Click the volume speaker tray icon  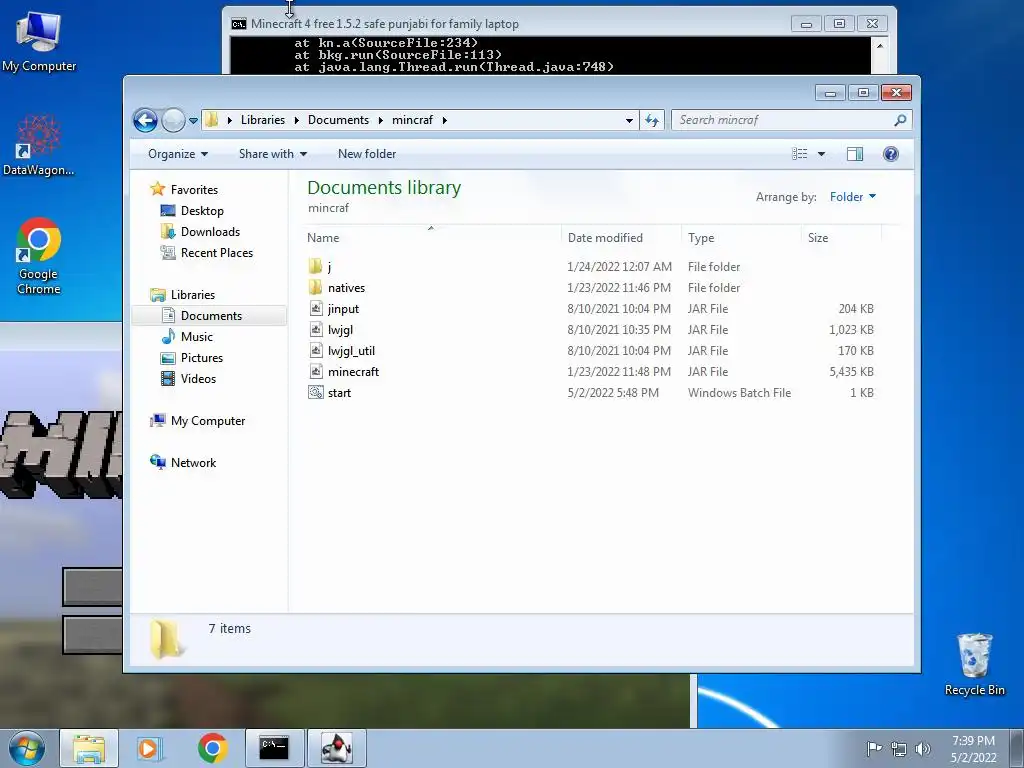click(x=923, y=749)
